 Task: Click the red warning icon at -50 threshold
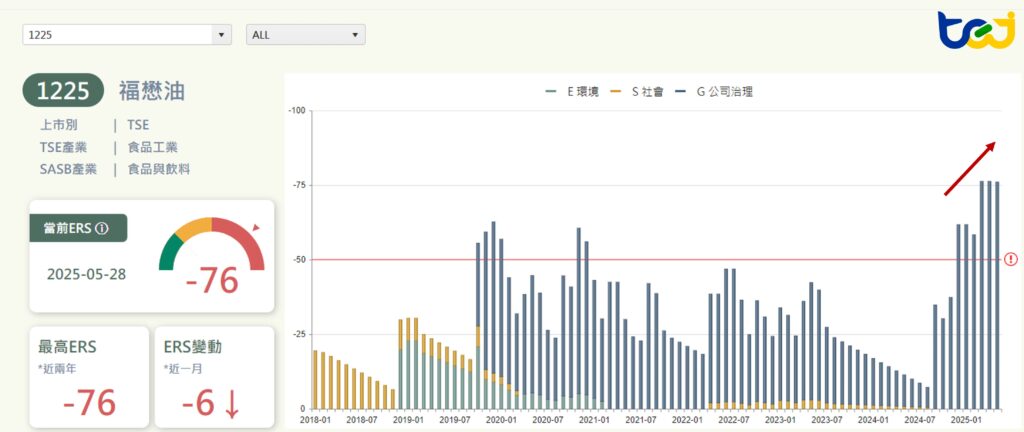tap(1011, 260)
